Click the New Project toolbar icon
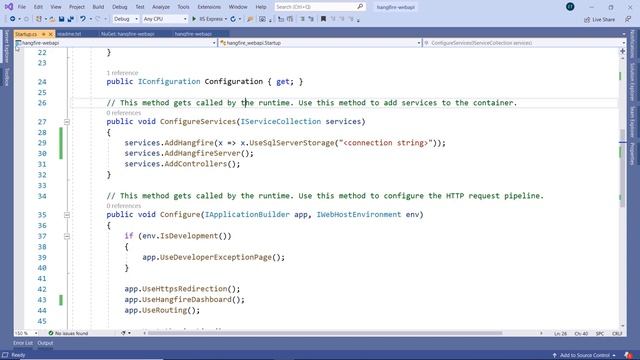640x360 pixels. point(39,19)
